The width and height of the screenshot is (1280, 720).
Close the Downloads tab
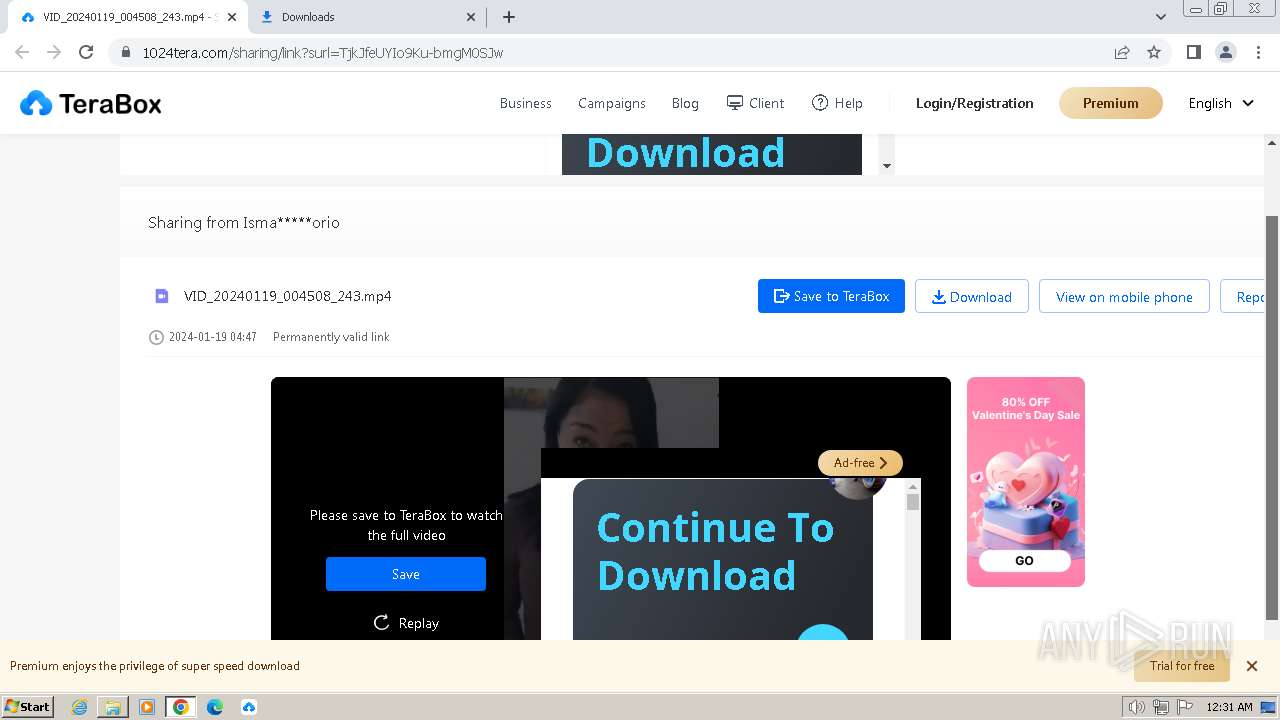click(x=472, y=17)
